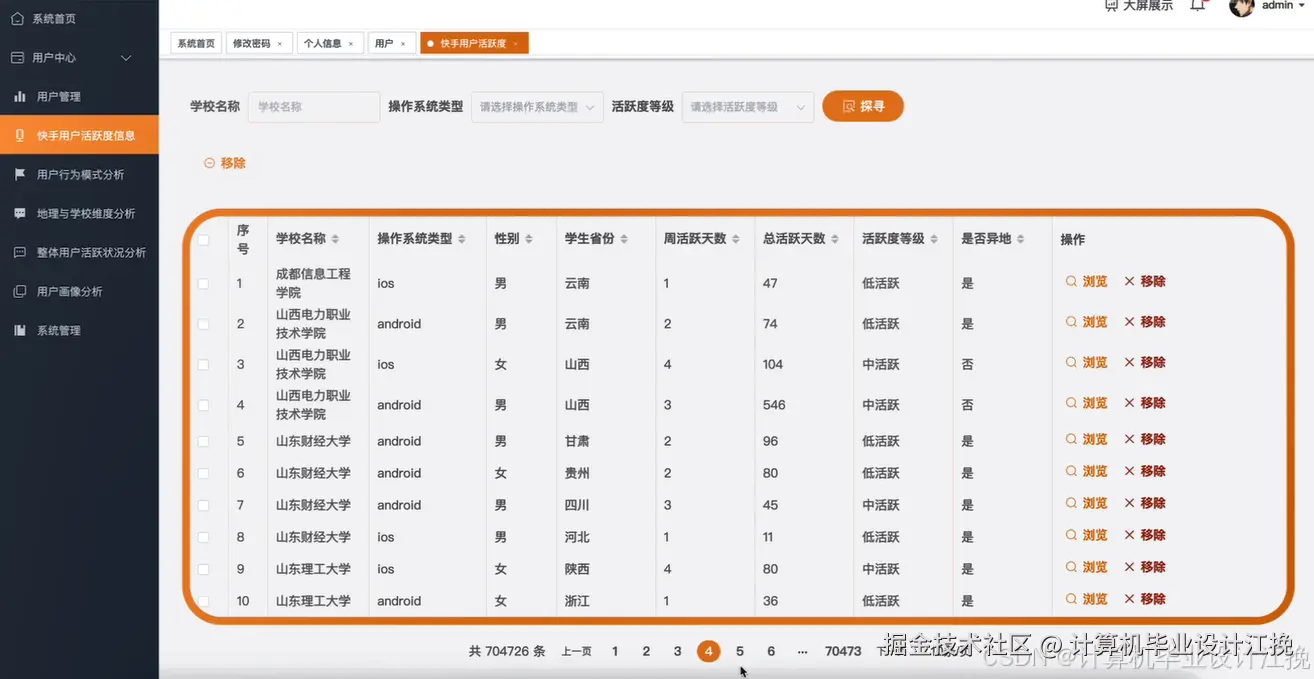Click 陕西 province cell

pos(577,569)
